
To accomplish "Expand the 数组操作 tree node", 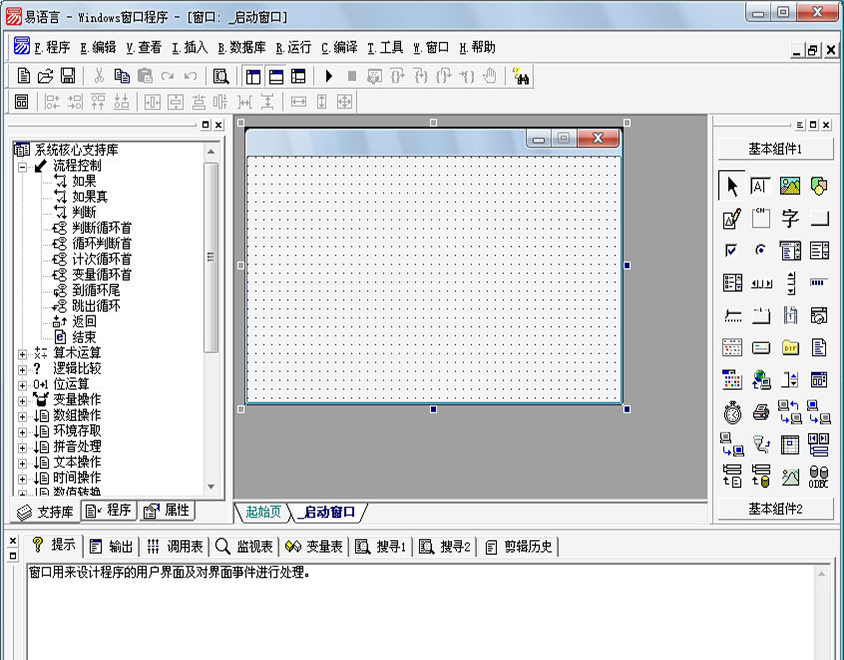I will tap(22, 417).
